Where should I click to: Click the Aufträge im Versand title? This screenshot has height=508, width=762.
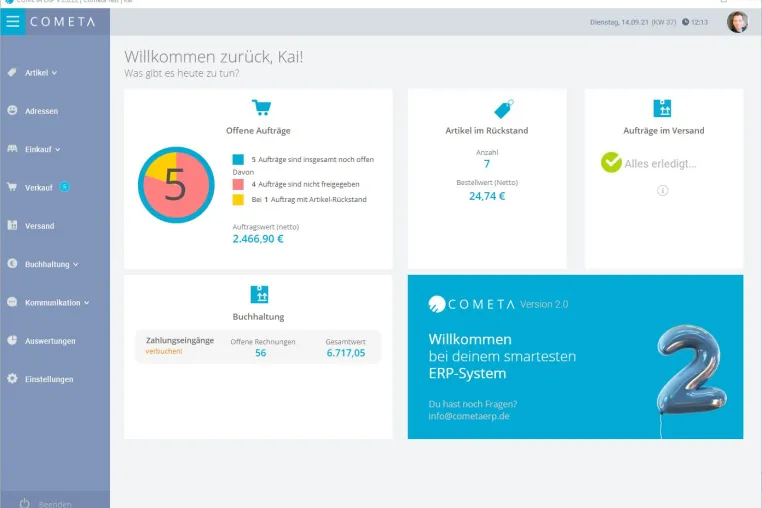coord(664,130)
